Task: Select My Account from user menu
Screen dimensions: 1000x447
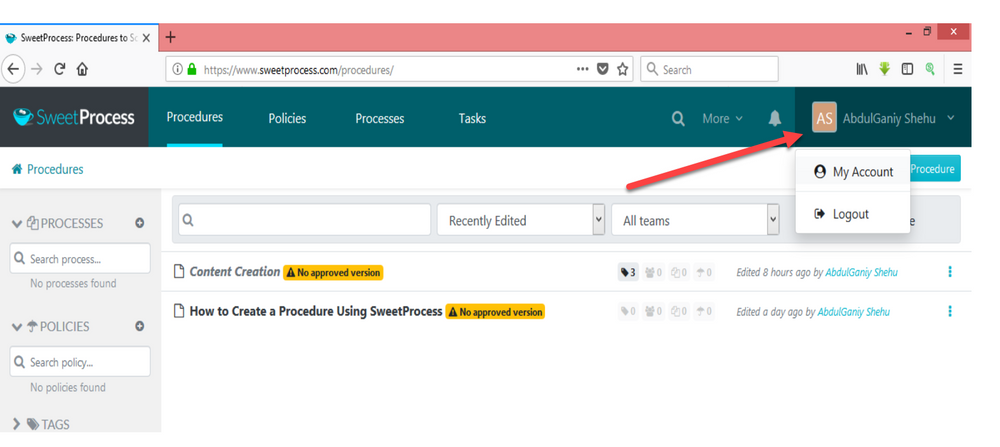Action: coord(853,172)
